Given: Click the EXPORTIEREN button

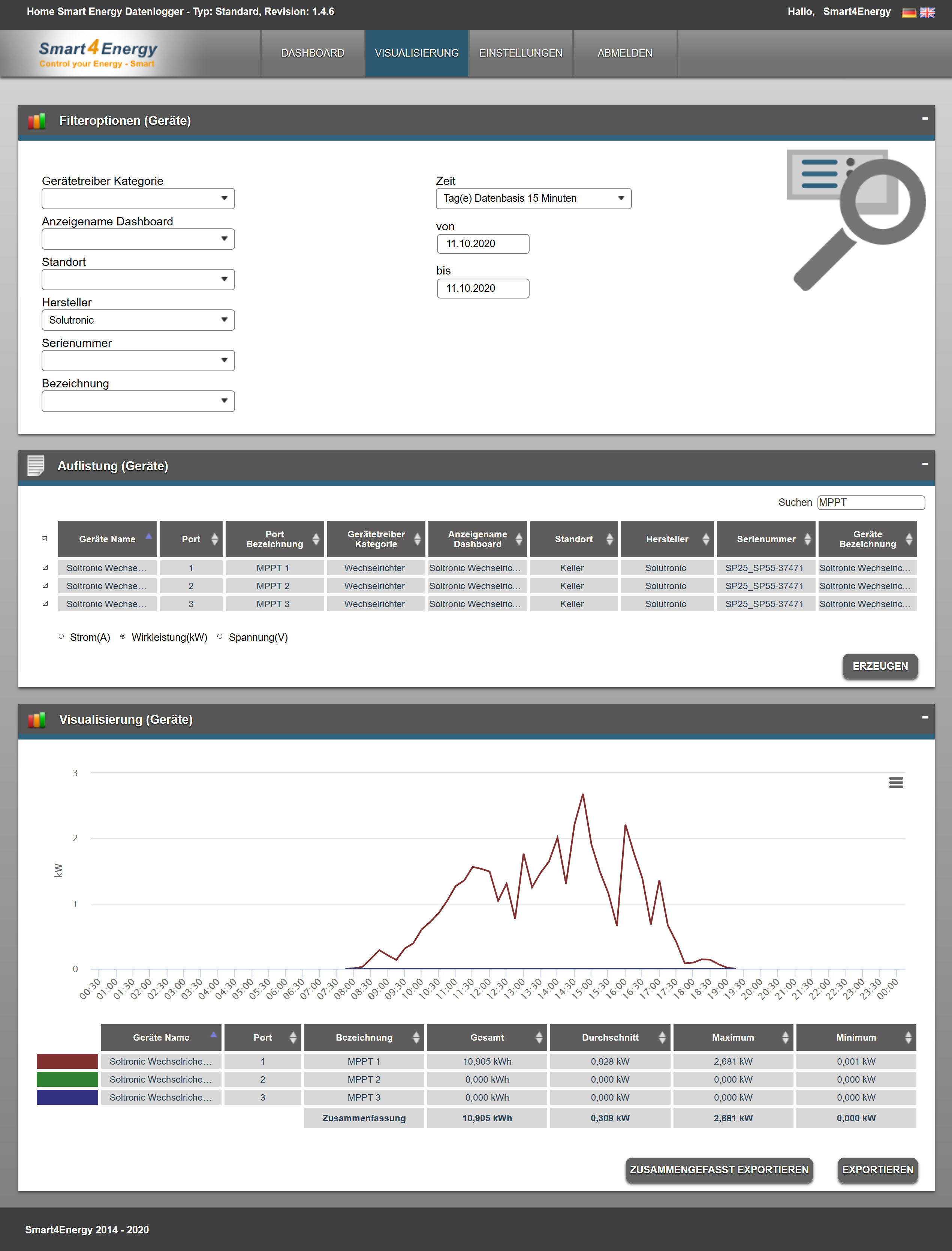Looking at the screenshot, I should (x=878, y=1170).
